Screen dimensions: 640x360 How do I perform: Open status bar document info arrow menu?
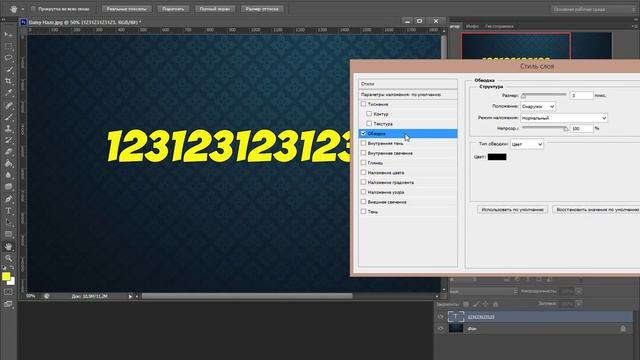click(x=130, y=296)
